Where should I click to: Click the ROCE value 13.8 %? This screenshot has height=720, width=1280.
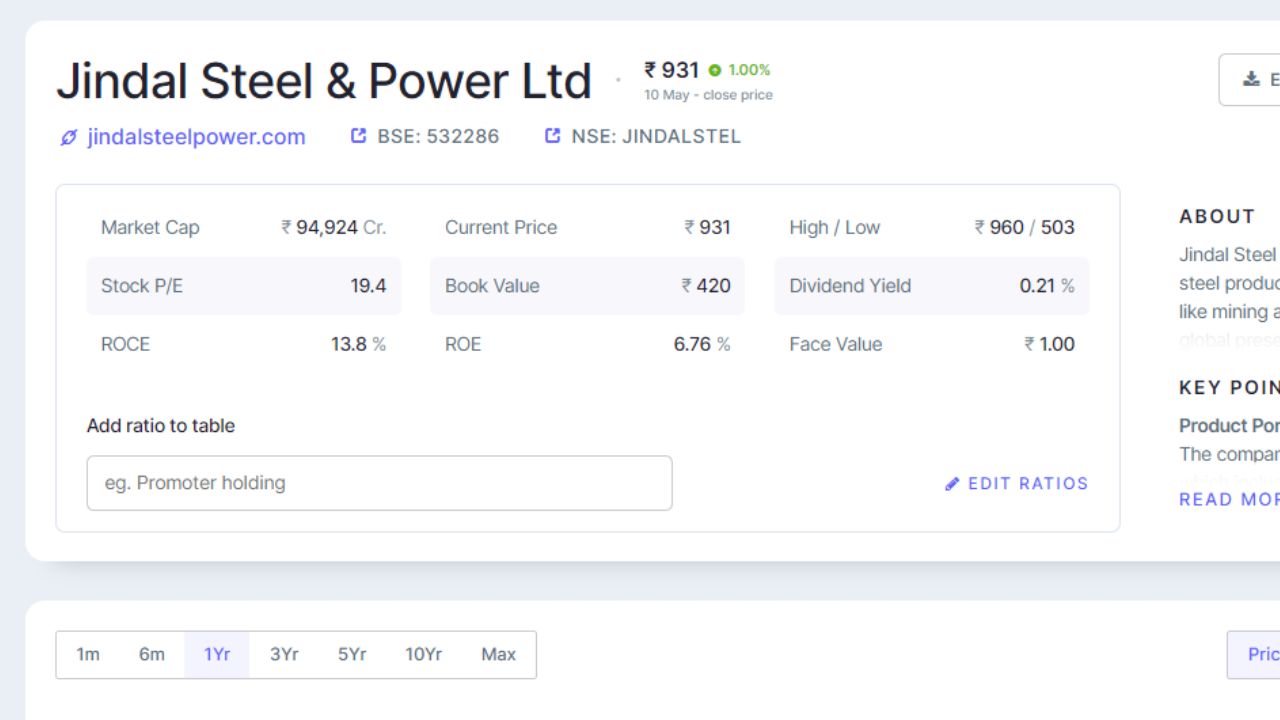[358, 344]
